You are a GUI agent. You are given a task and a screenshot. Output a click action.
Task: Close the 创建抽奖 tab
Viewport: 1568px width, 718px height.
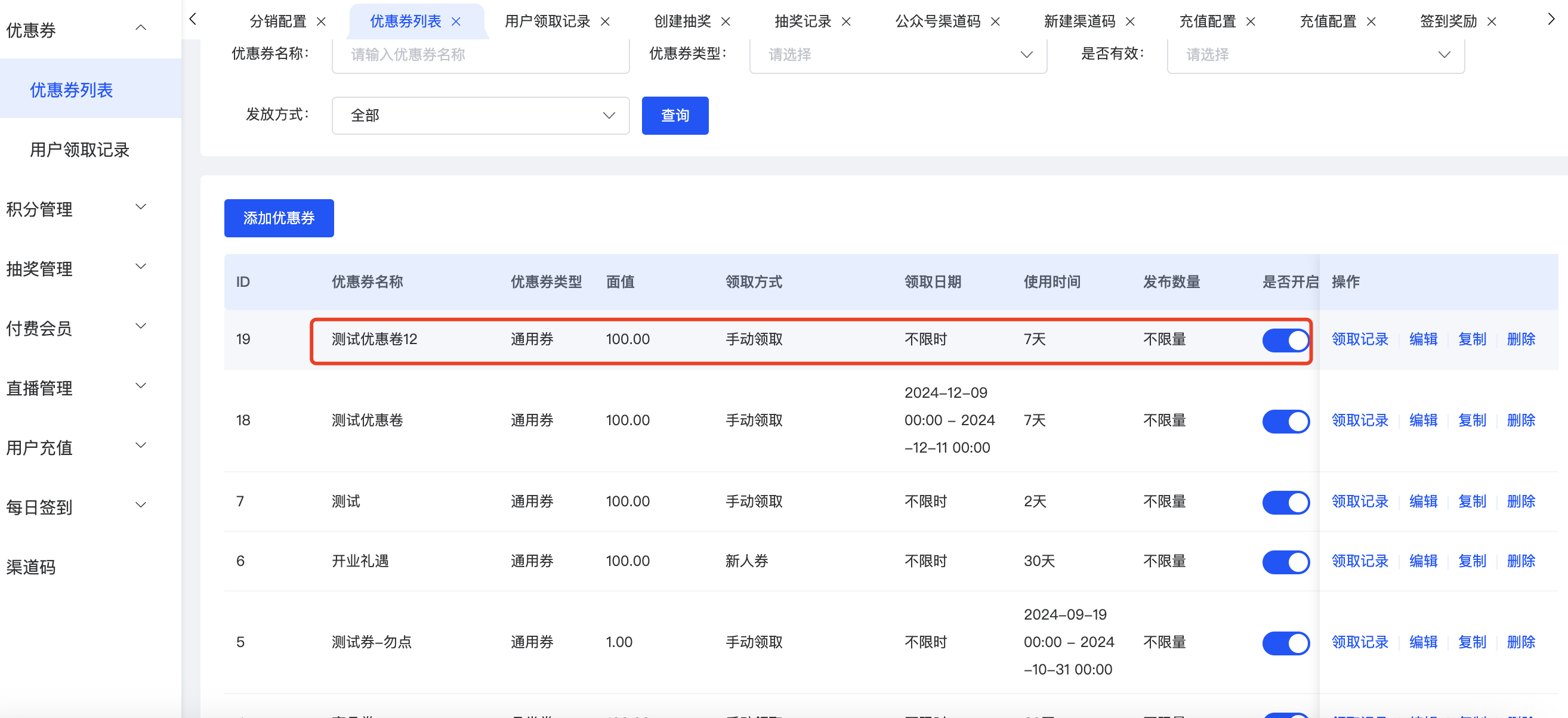(726, 22)
